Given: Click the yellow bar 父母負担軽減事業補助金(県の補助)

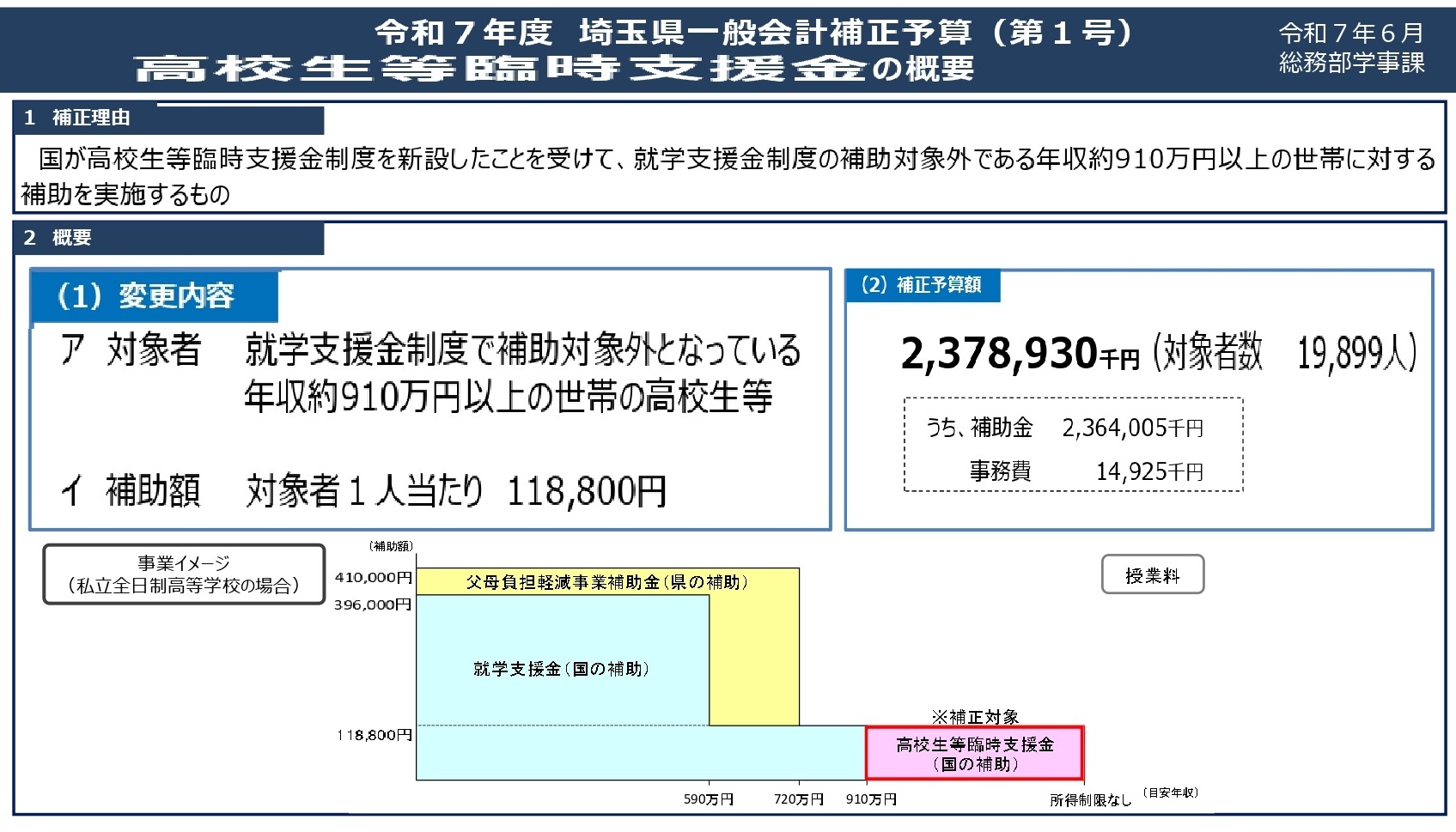Looking at the screenshot, I should 607,582.
